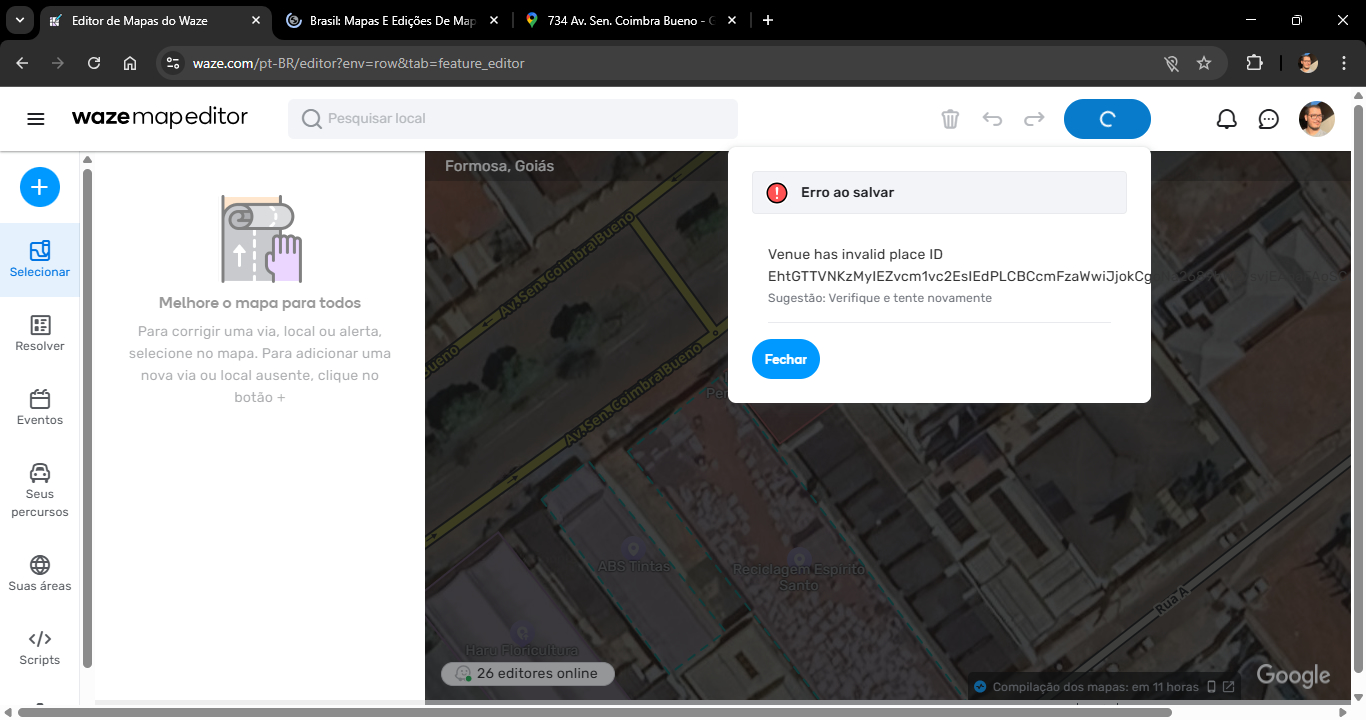Open Seus percursos in sidebar

pyautogui.click(x=40, y=490)
